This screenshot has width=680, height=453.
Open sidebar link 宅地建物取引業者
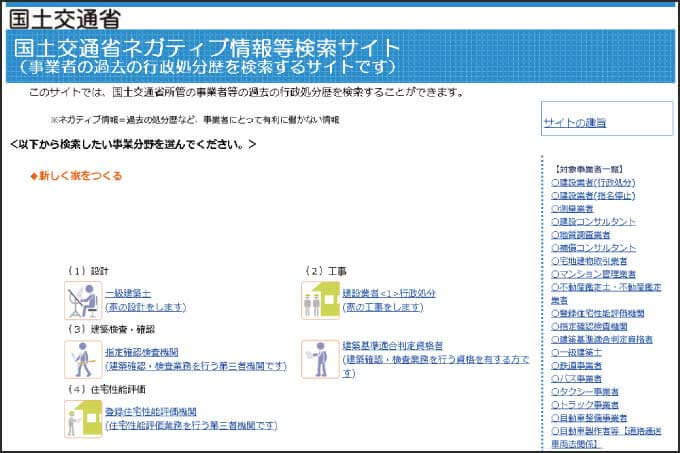(589, 261)
